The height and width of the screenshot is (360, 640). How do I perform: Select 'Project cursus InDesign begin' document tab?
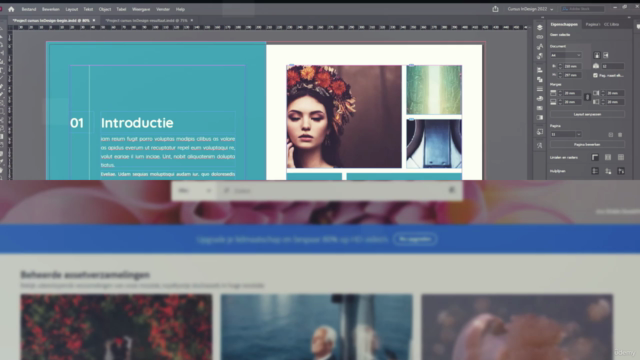(51, 20)
